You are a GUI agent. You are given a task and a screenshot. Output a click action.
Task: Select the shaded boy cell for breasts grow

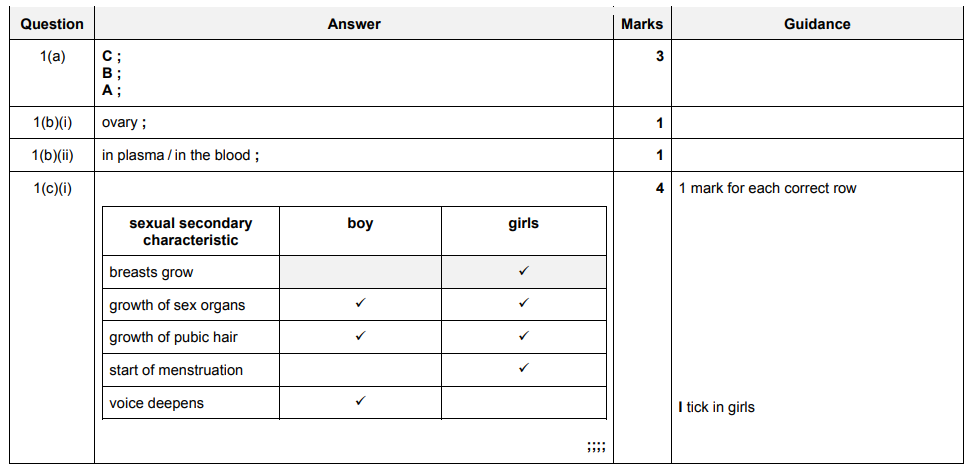(360, 271)
